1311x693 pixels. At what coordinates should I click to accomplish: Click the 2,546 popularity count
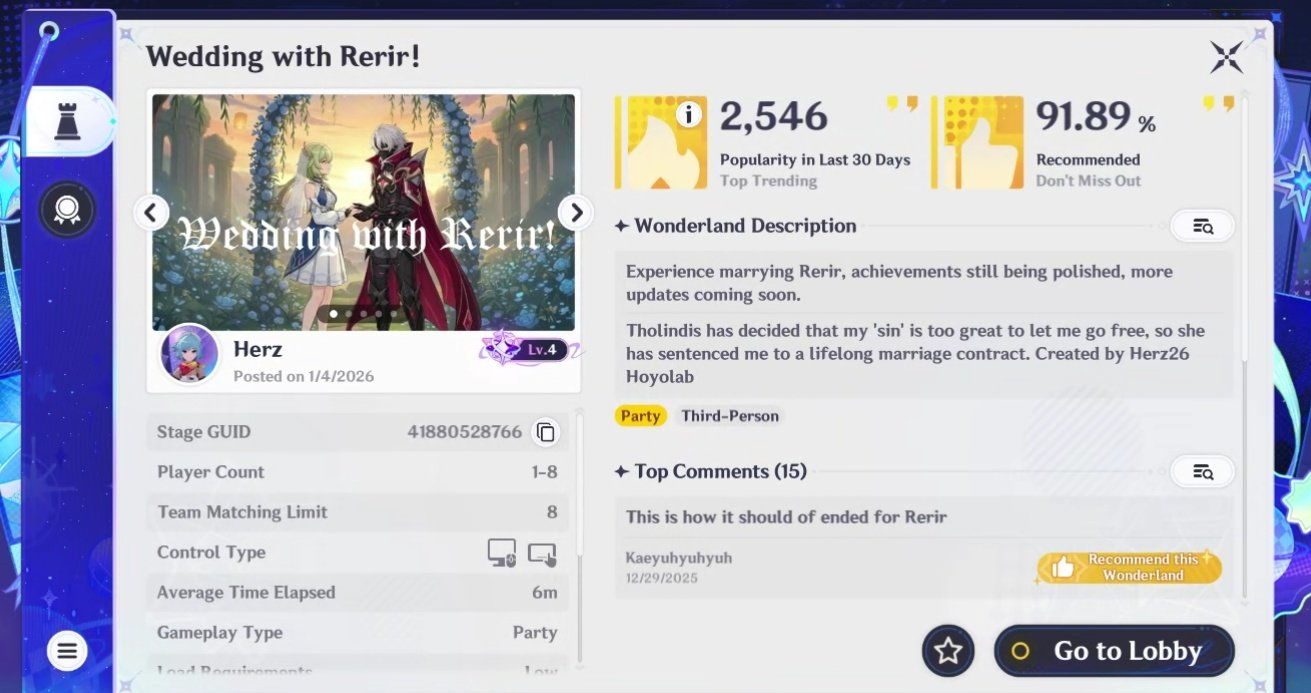pyautogui.click(x=774, y=117)
